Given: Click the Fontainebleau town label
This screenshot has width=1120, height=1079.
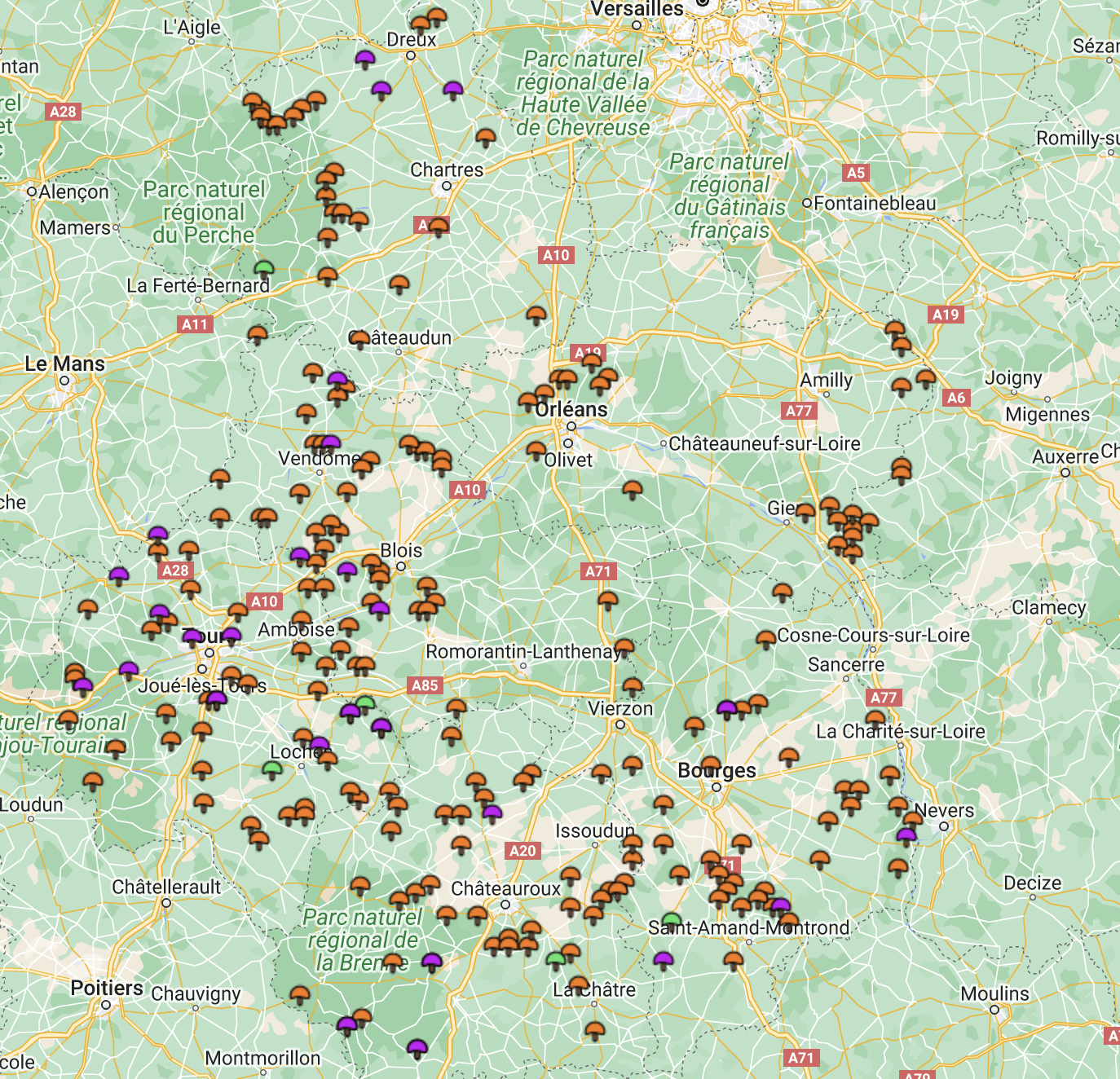Looking at the screenshot, I should pos(874,203).
